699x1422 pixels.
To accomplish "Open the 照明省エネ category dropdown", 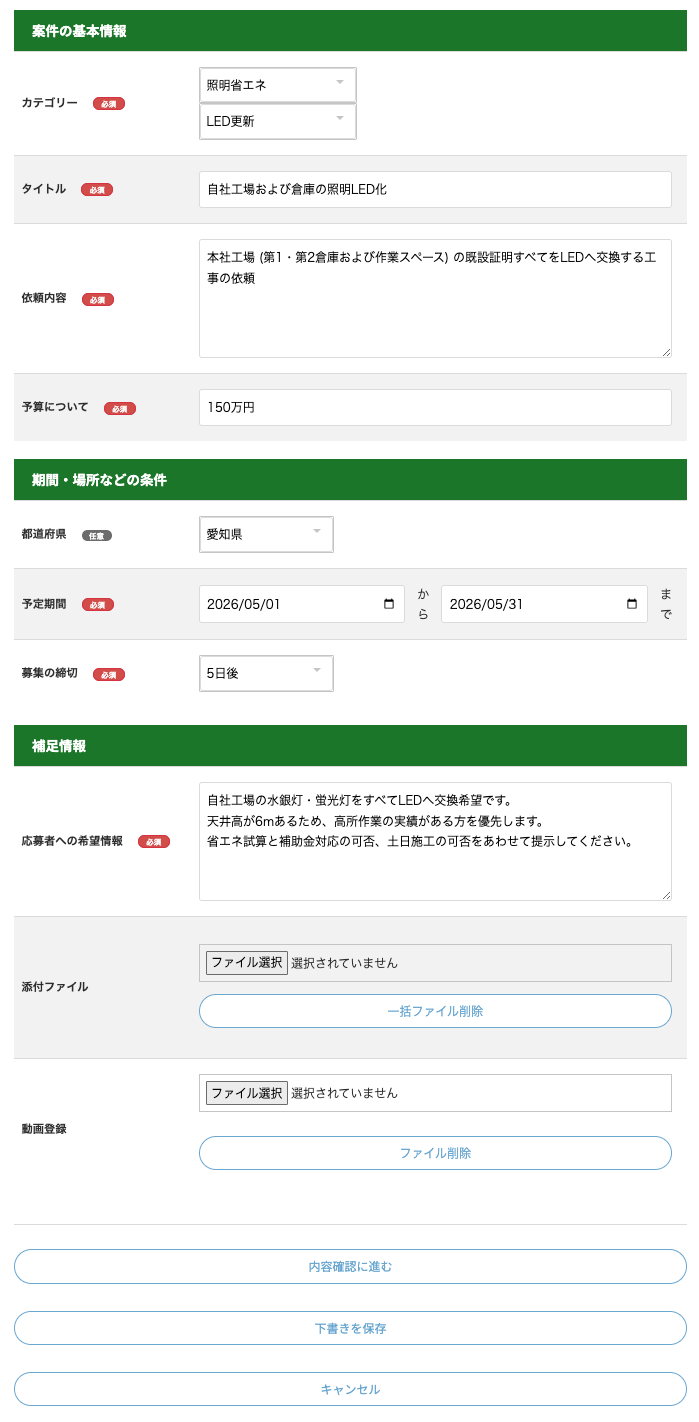I will click(x=278, y=85).
